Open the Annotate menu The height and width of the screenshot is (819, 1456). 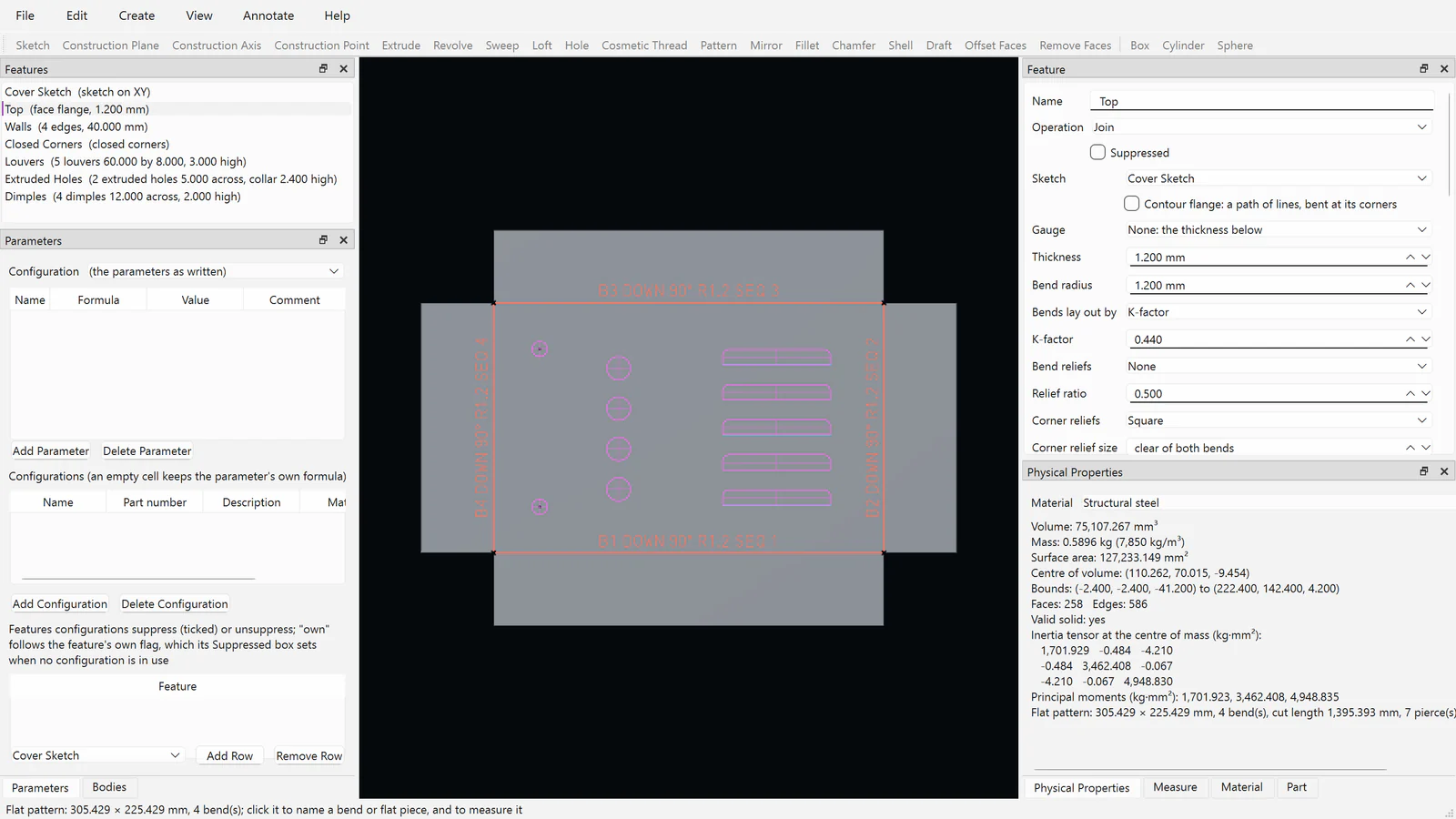(x=268, y=15)
